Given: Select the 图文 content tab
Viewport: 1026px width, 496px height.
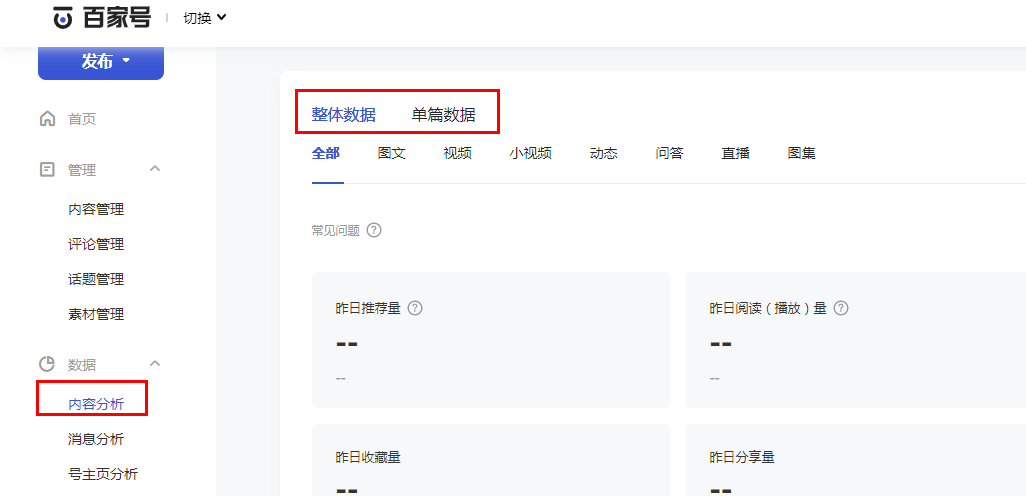Looking at the screenshot, I should point(392,154).
